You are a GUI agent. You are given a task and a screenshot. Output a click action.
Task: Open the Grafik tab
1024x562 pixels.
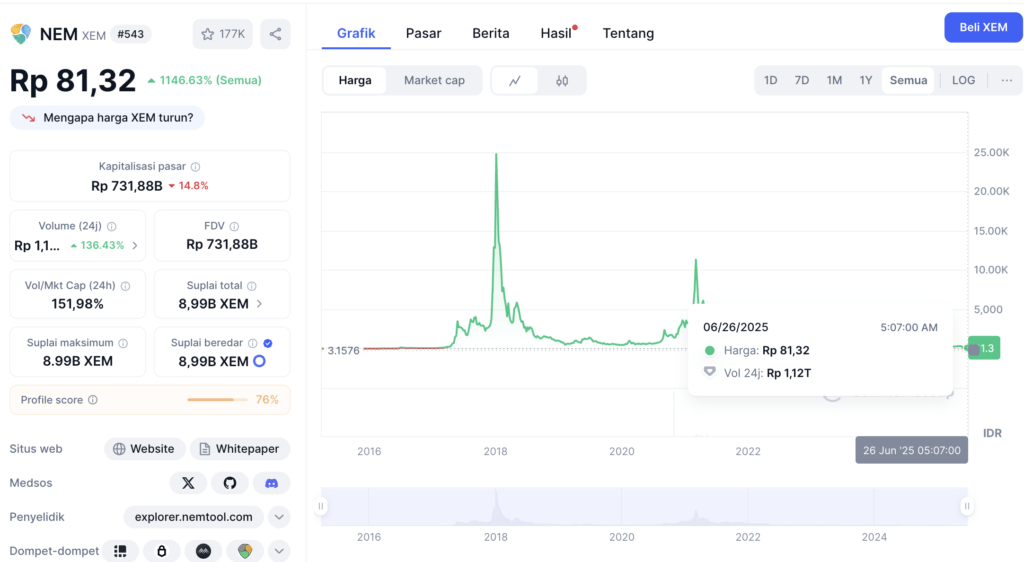[x=356, y=33]
